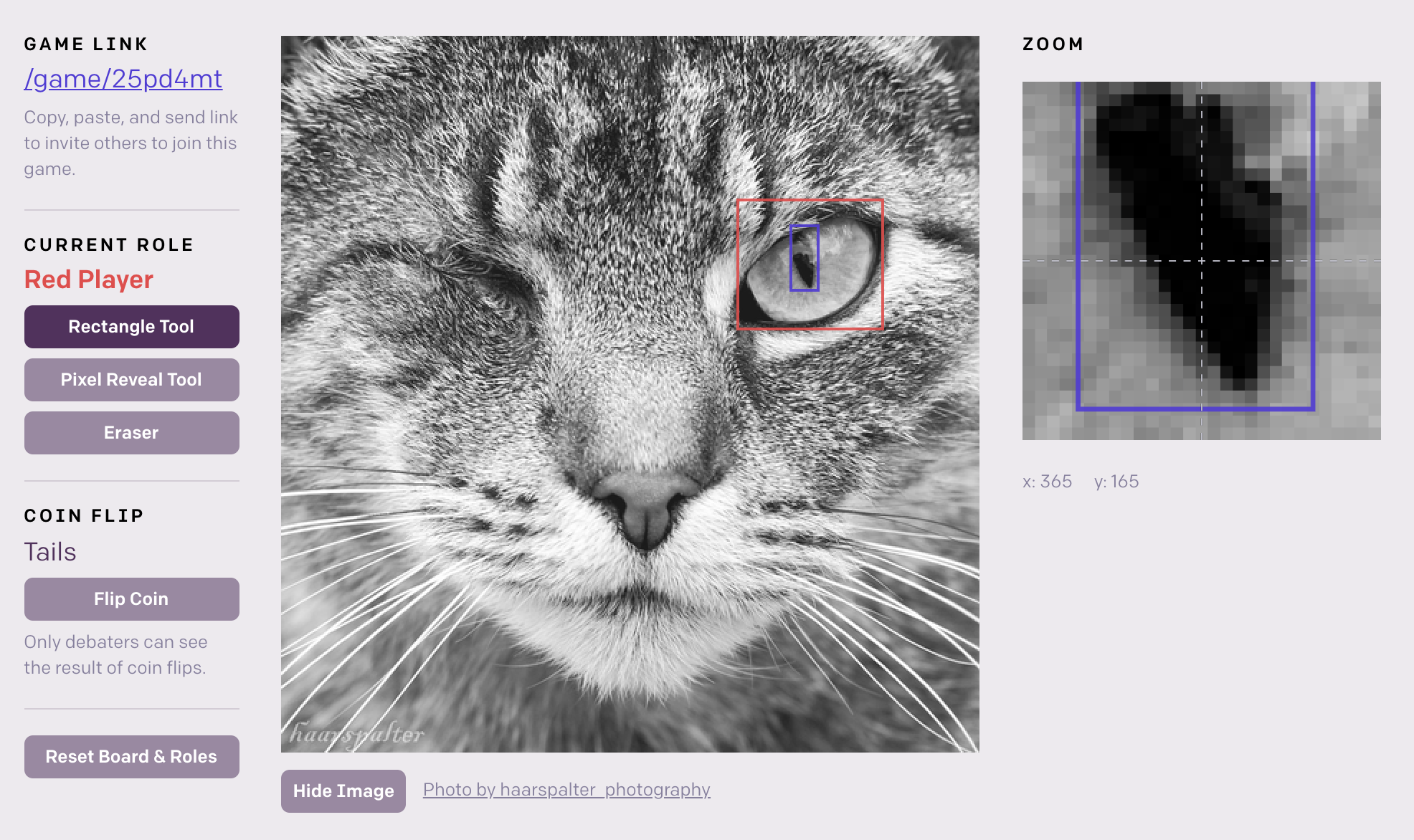Hide the cat image

click(343, 791)
